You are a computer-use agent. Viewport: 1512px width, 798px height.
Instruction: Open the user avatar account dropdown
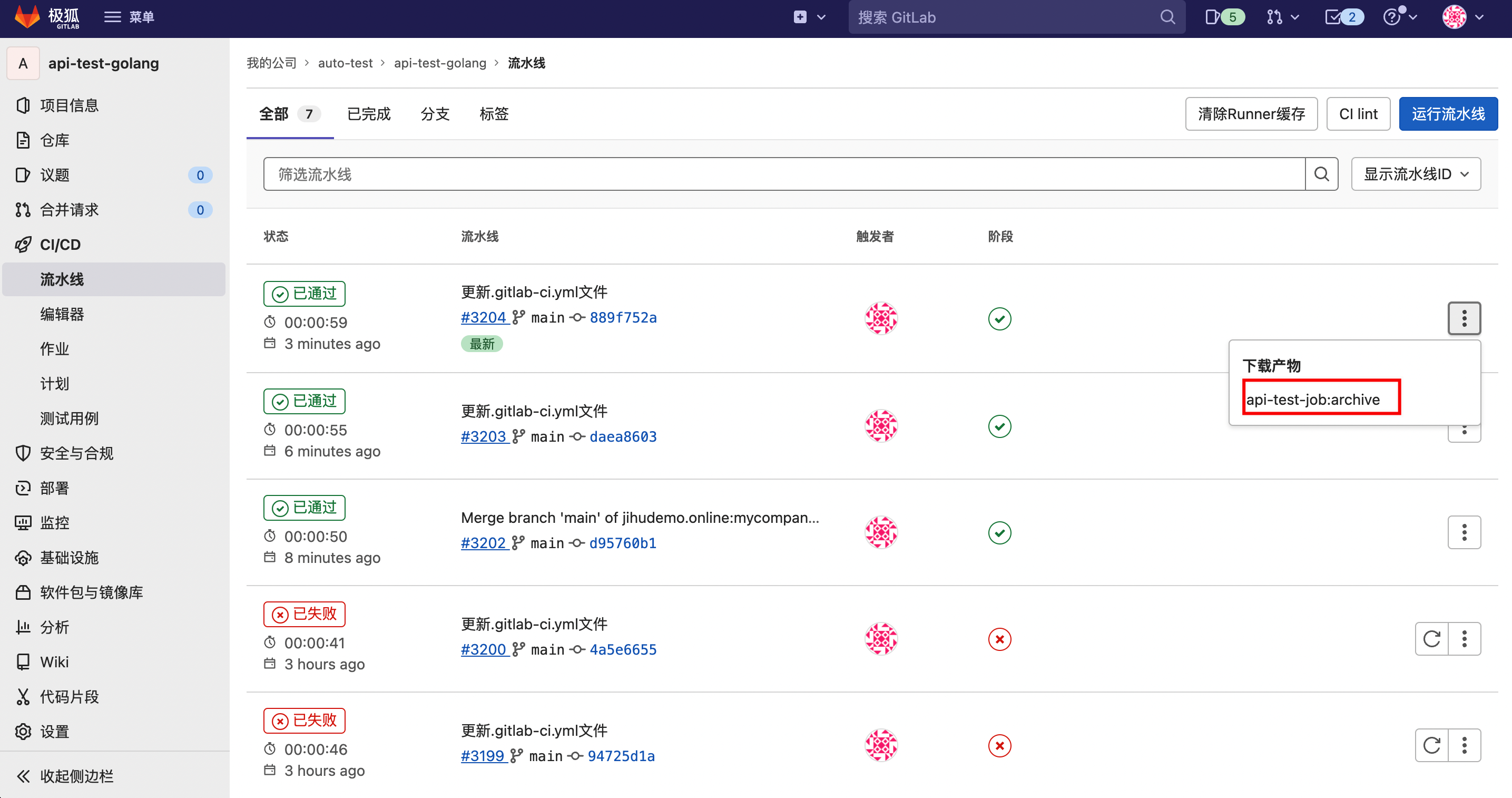coord(1462,17)
